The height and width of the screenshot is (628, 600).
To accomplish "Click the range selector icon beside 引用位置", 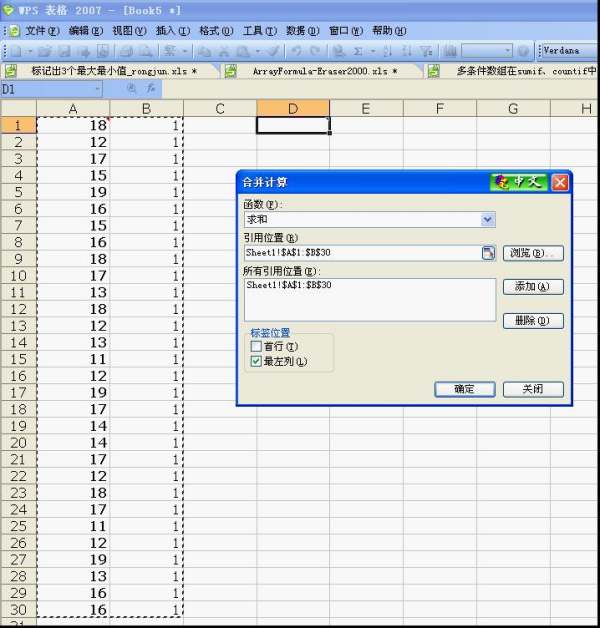I will pyautogui.click(x=488, y=253).
